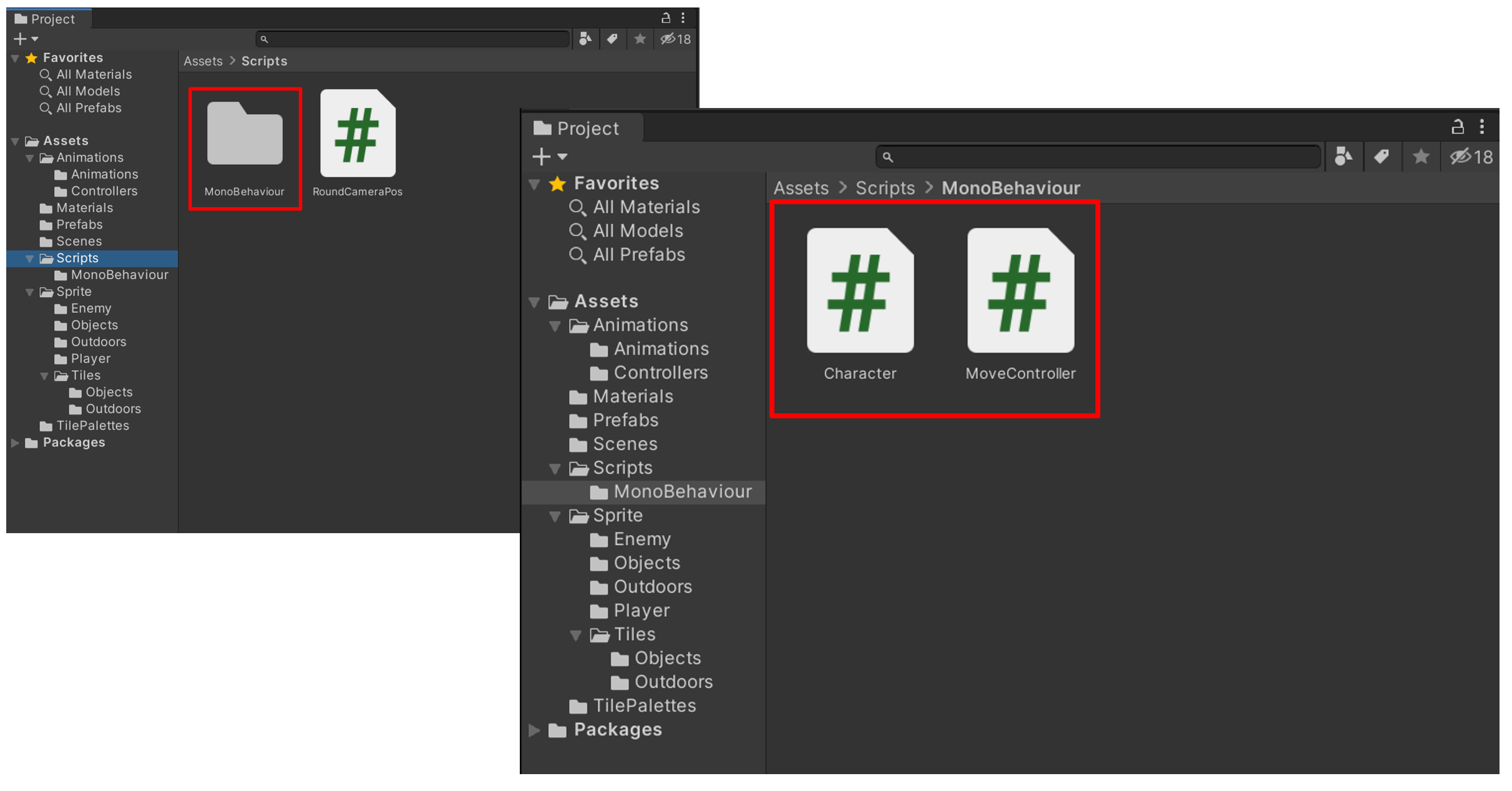1512x791 pixels.
Task: Click the search field in large Project panel
Action: point(1098,157)
